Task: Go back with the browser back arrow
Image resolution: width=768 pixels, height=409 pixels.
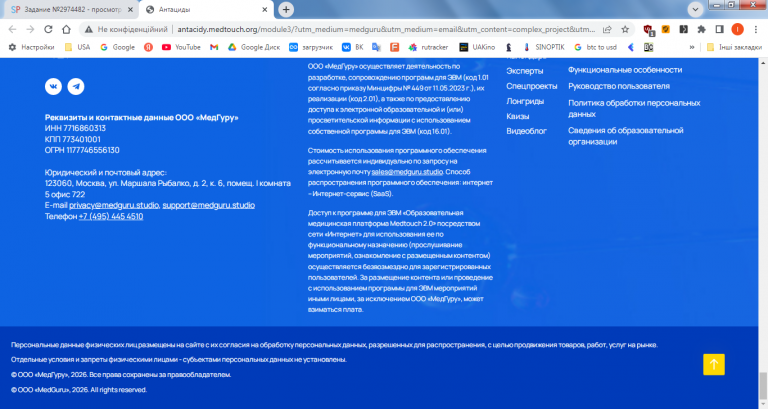Action: [13, 29]
